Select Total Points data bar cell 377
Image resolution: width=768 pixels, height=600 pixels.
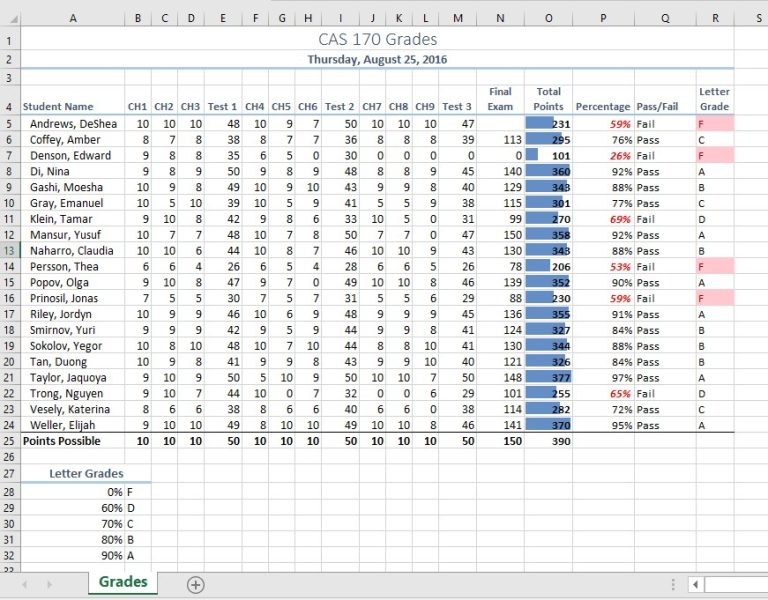click(548, 378)
